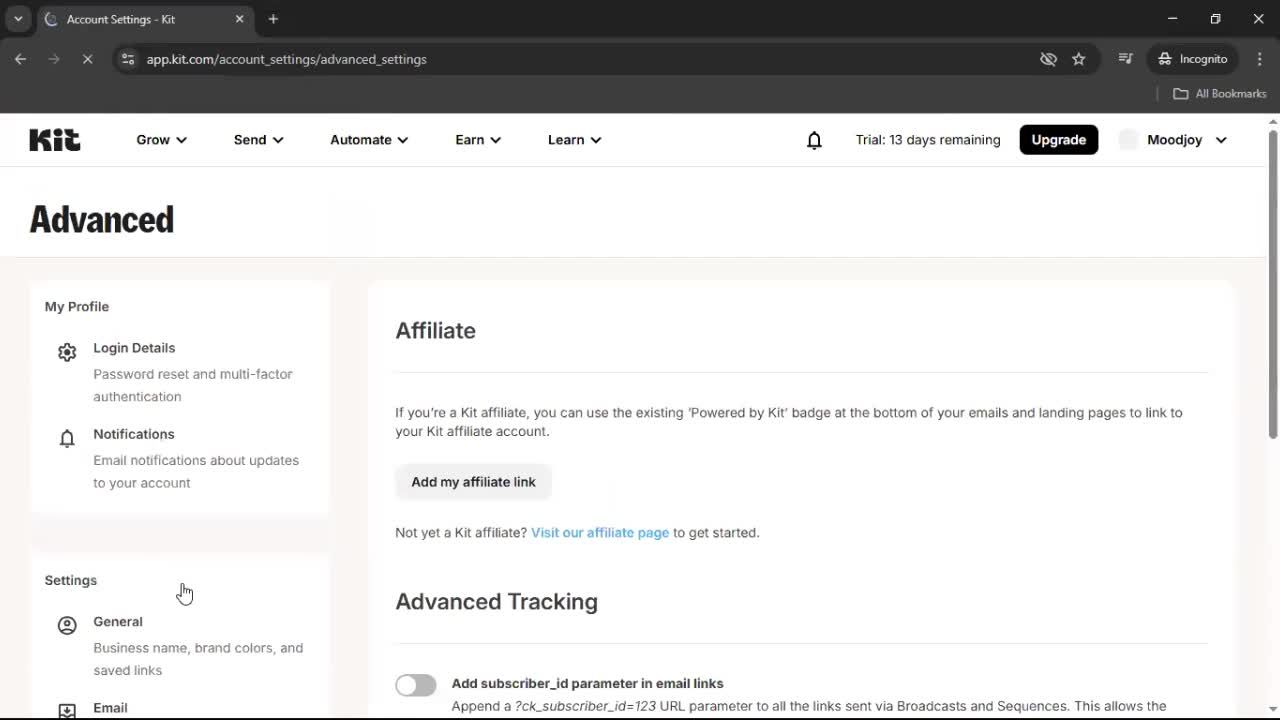Open notifications via the bell icon

pyautogui.click(x=814, y=139)
